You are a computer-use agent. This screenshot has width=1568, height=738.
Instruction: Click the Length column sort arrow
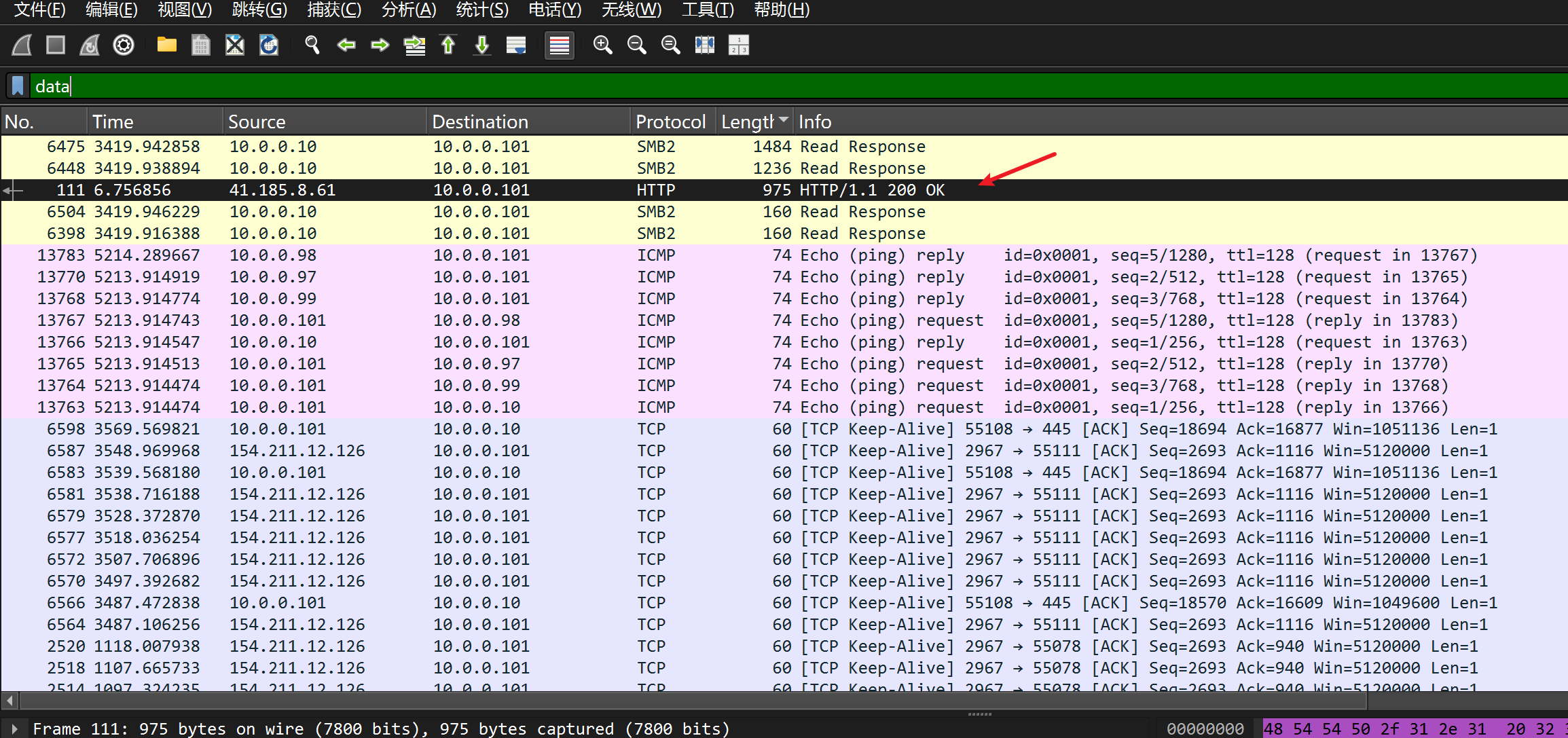784,120
